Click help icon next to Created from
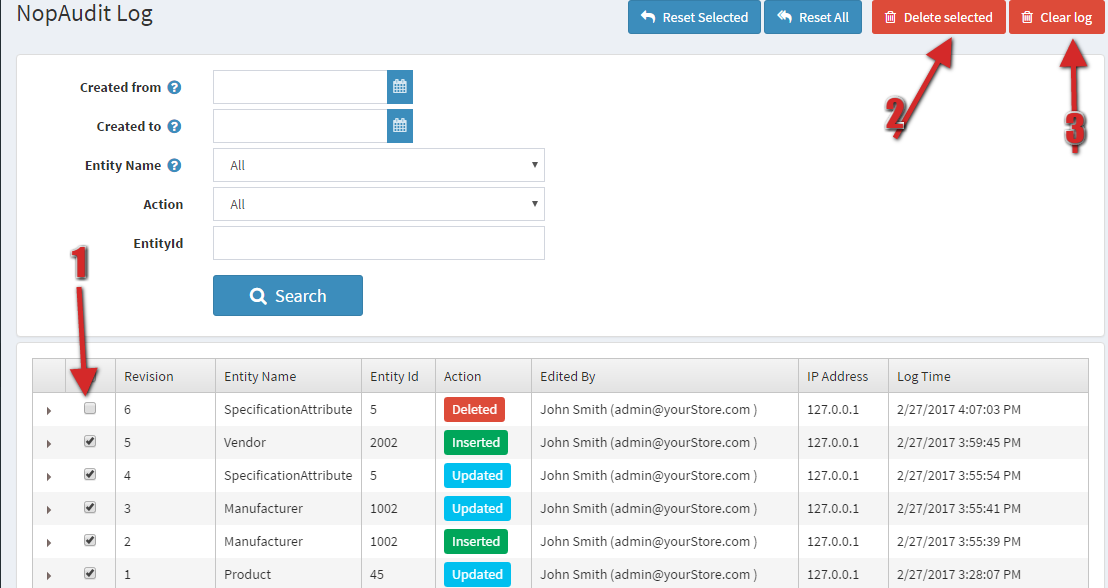1108x588 pixels. 174,88
